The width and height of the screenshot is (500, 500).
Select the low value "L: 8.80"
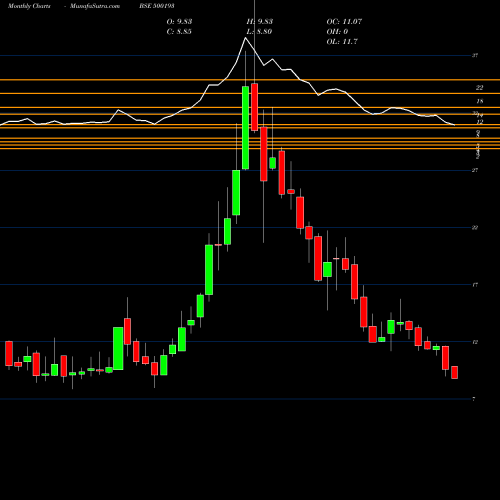(260, 32)
